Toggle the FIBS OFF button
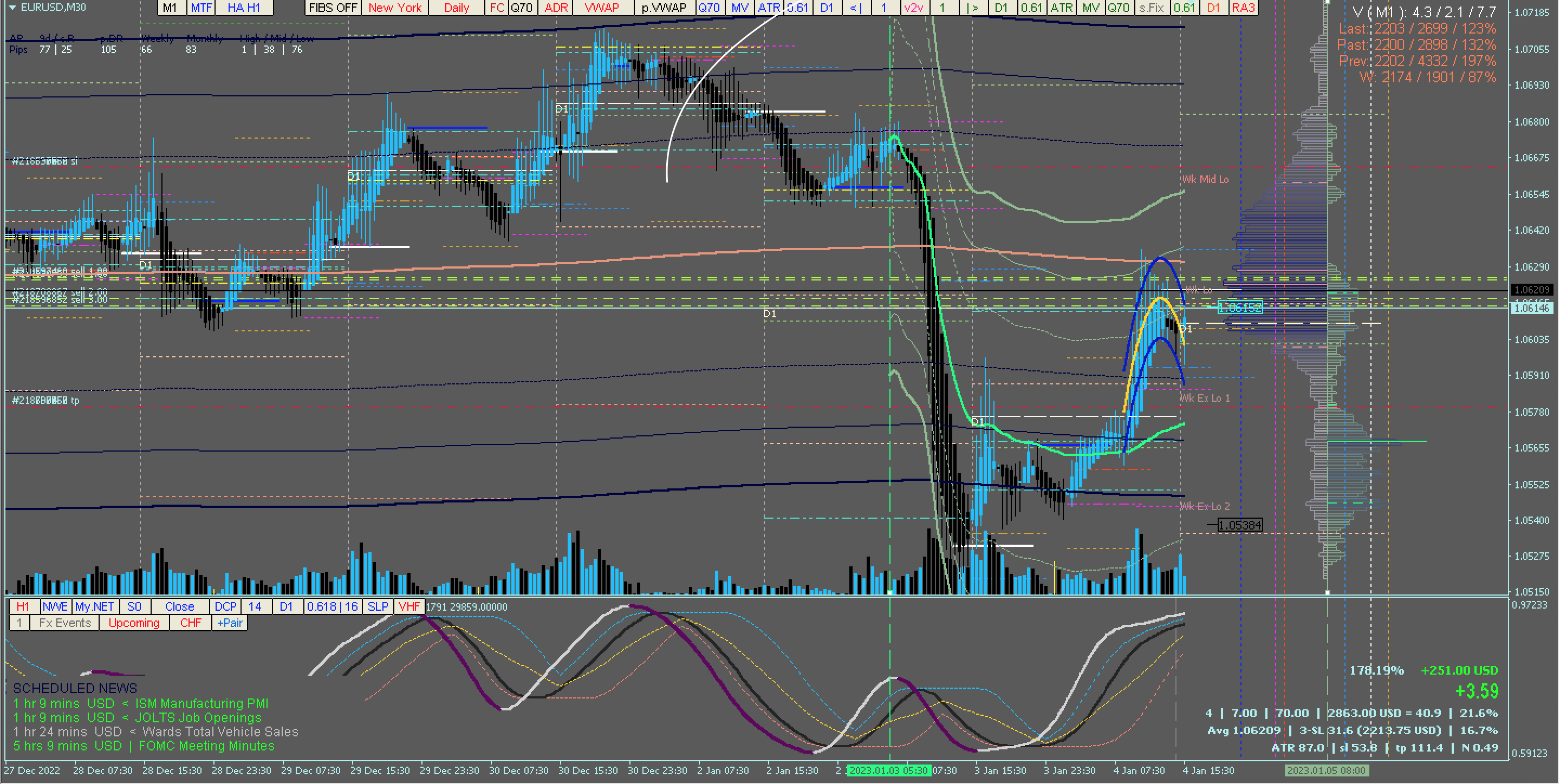The image size is (1560, 784). [x=333, y=8]
